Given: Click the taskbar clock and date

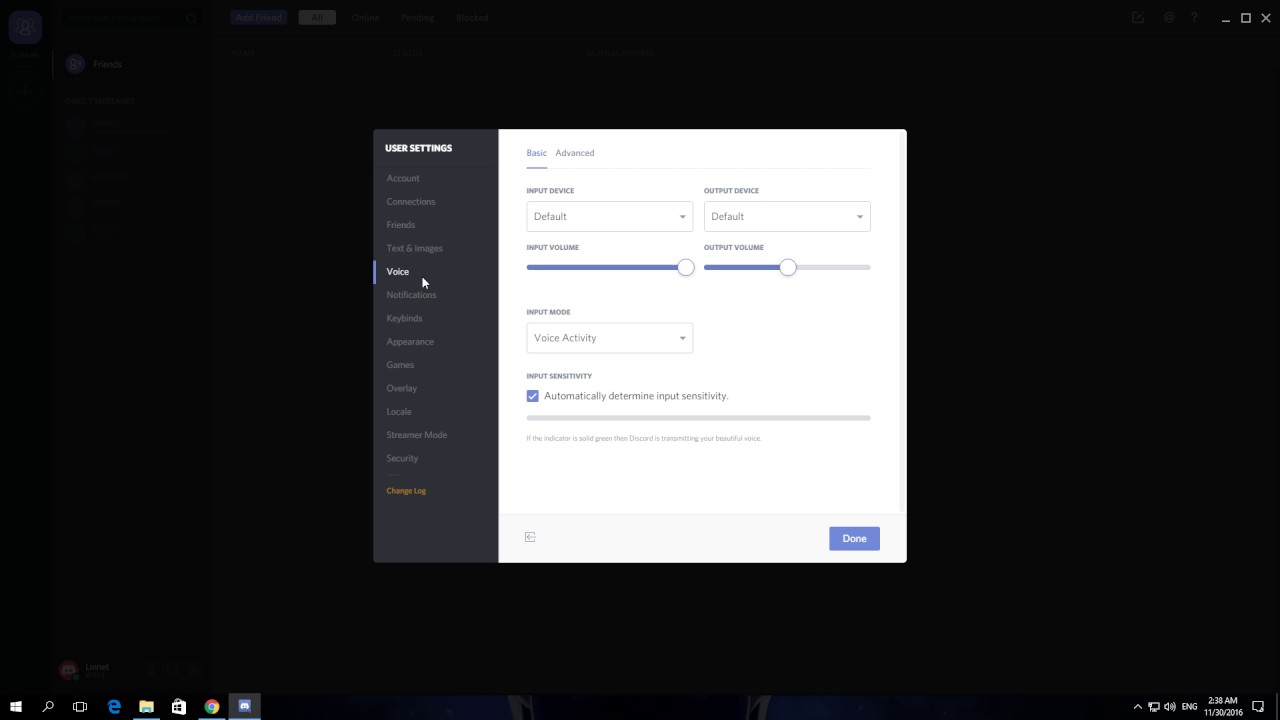Looking at the screenshot, I should (1222, 707).
